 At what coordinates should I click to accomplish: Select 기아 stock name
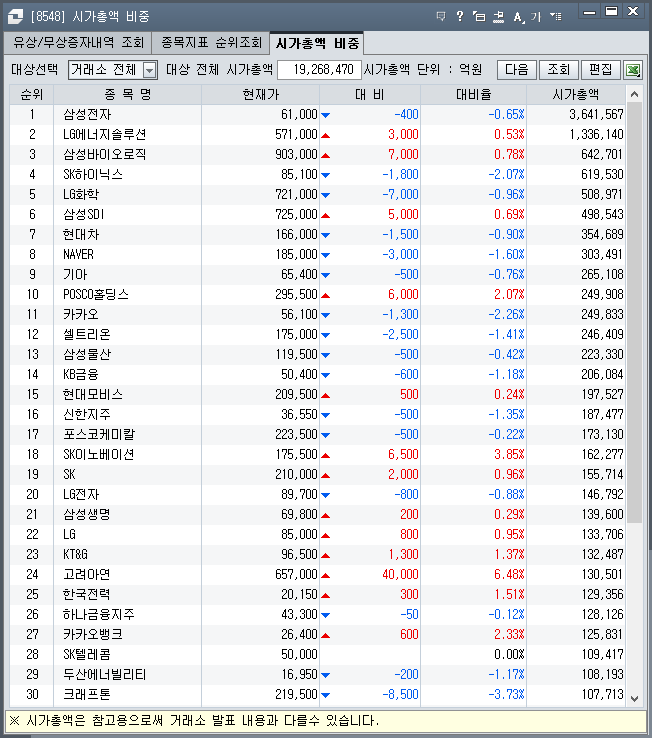click(x=75, y=274)
